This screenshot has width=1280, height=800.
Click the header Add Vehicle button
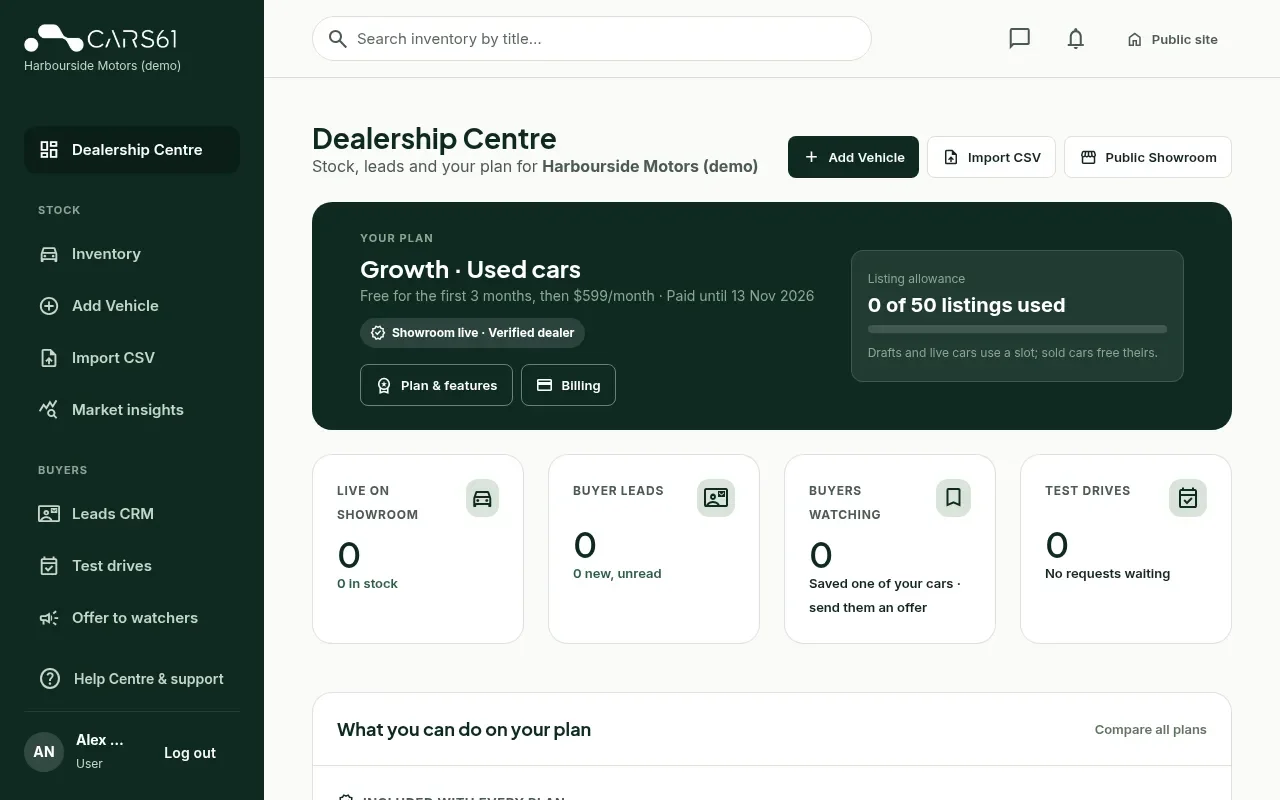853,157
